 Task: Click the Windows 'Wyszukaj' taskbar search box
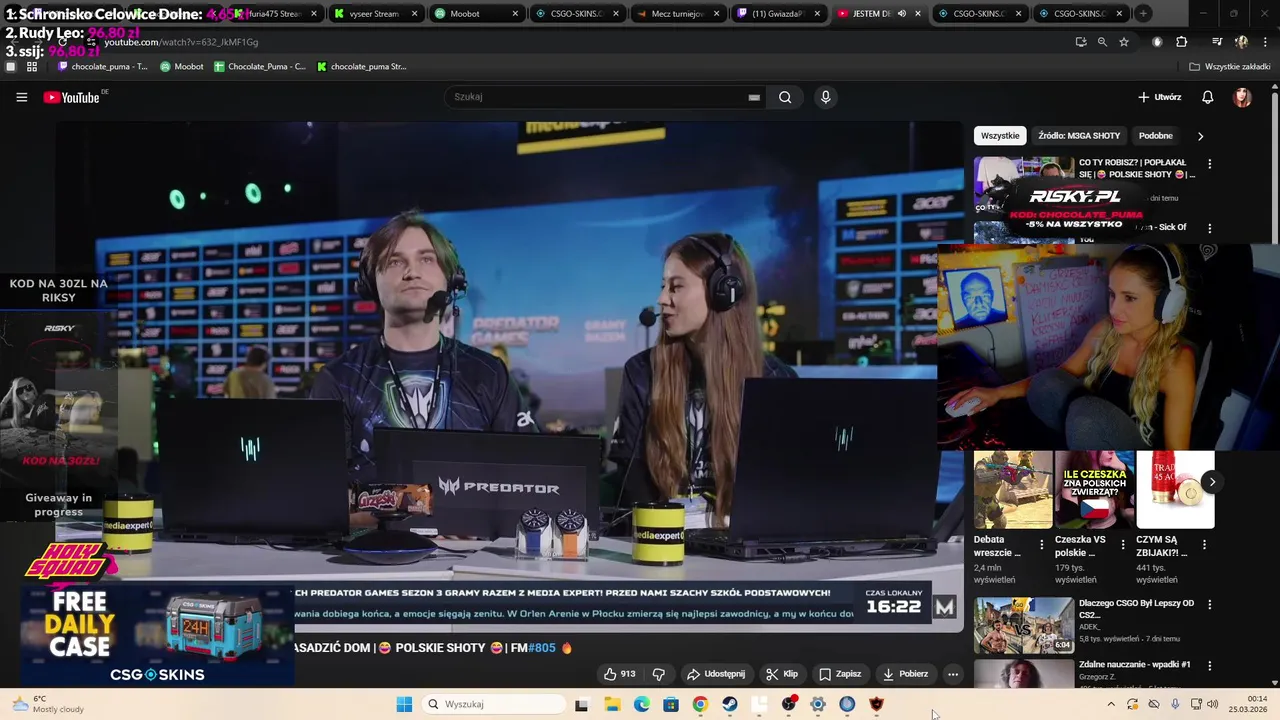[x=492, y=704]
